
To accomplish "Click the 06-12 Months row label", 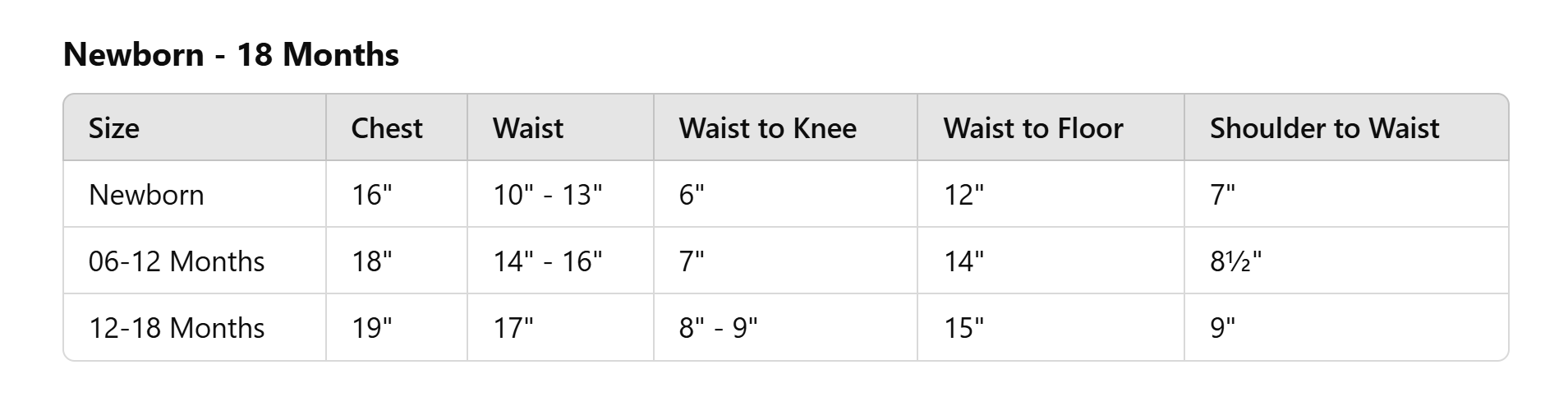I will click(177, 261).
